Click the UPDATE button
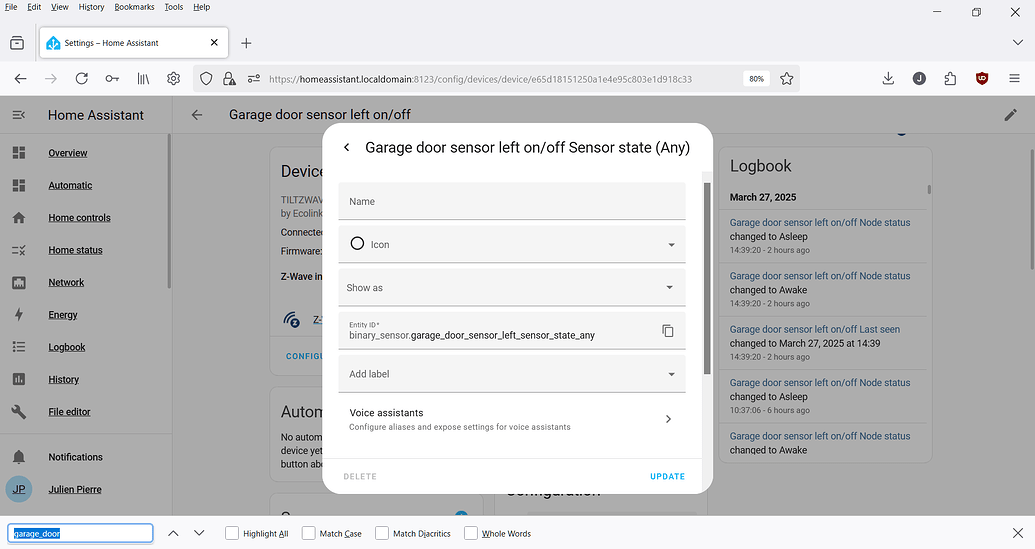The image size is (1035, 549). pyautogui.click(x=667, y=476)
